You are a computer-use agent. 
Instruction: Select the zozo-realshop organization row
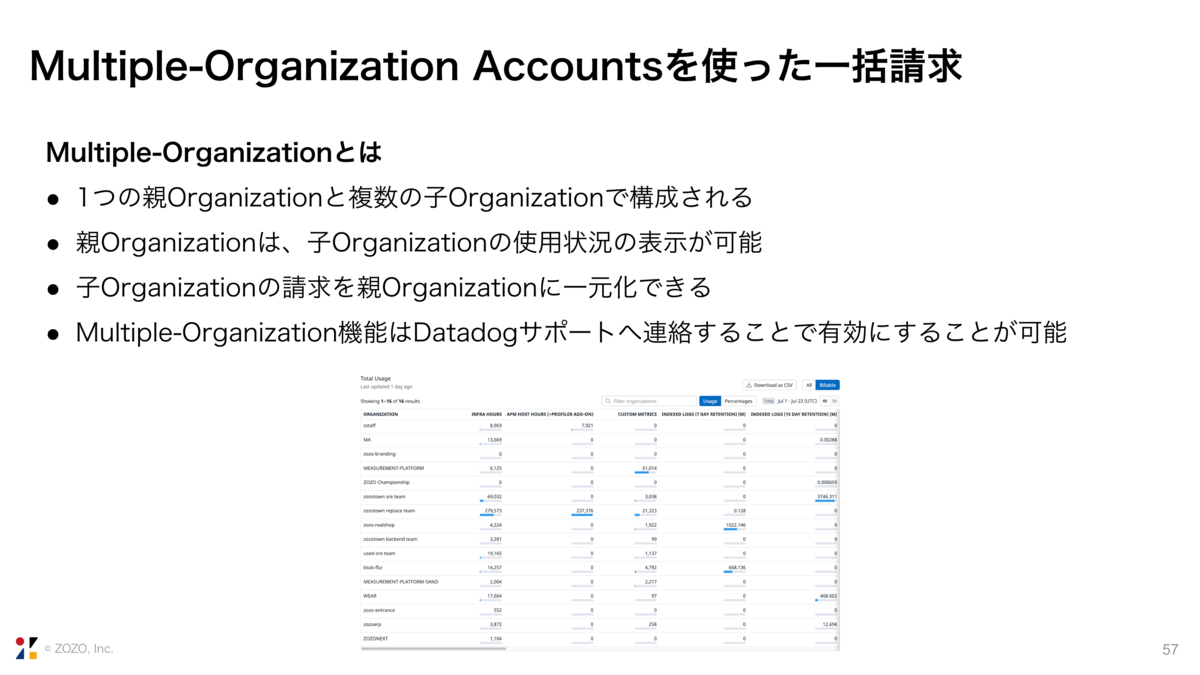[x=600, y=524]
